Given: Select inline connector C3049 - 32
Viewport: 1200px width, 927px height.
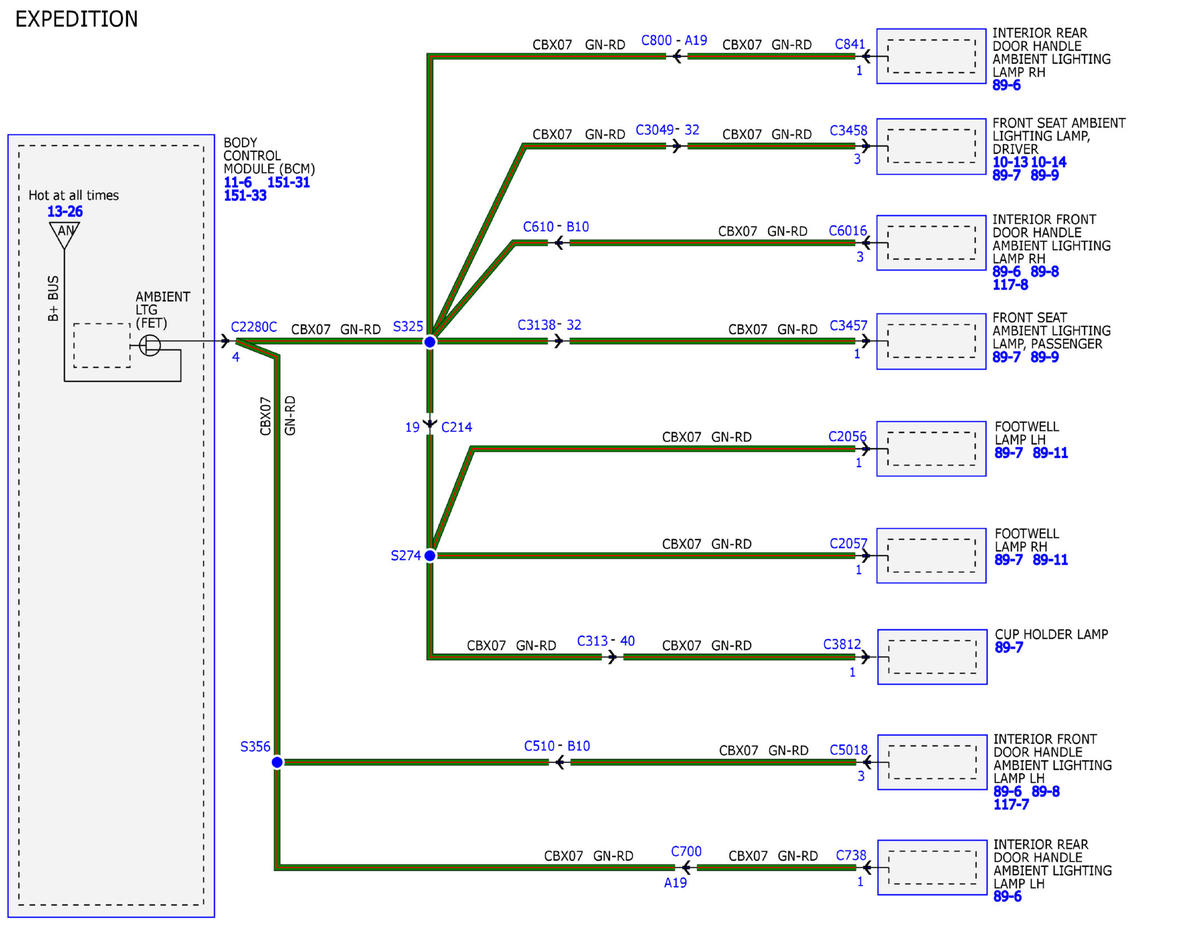Looking at the screenshot, I should coord(667,130).
